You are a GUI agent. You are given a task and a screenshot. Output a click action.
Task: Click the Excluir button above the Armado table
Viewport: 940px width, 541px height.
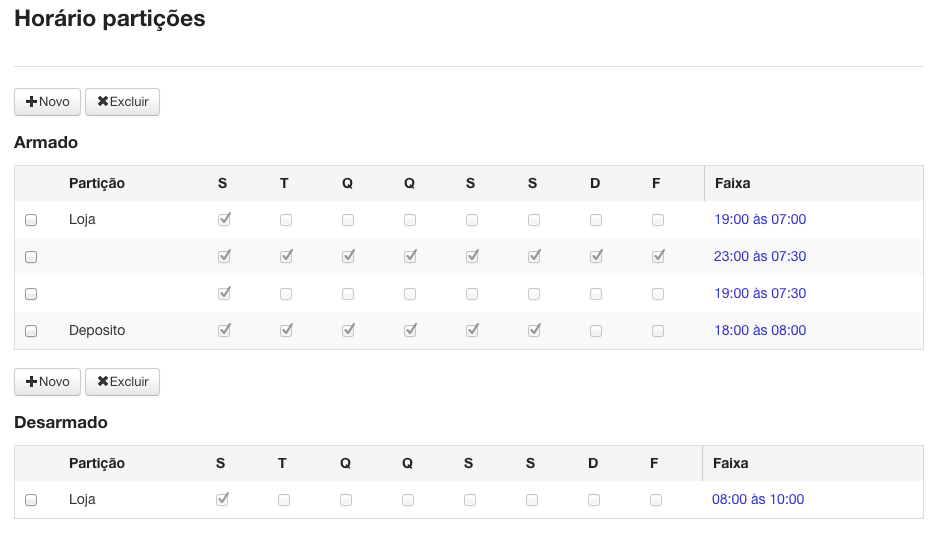[x=122, y=102]
